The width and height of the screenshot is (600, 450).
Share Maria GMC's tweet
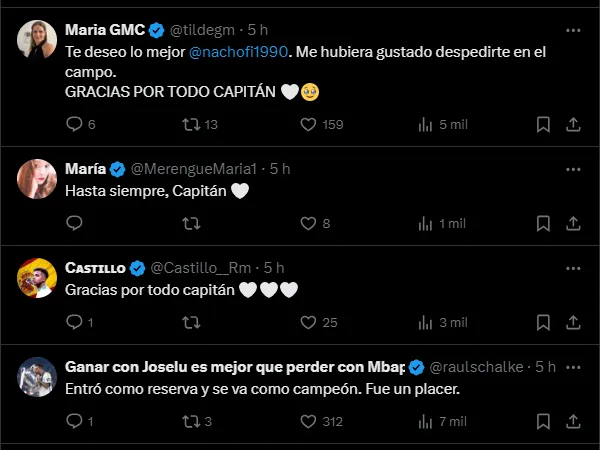(573, 125)
